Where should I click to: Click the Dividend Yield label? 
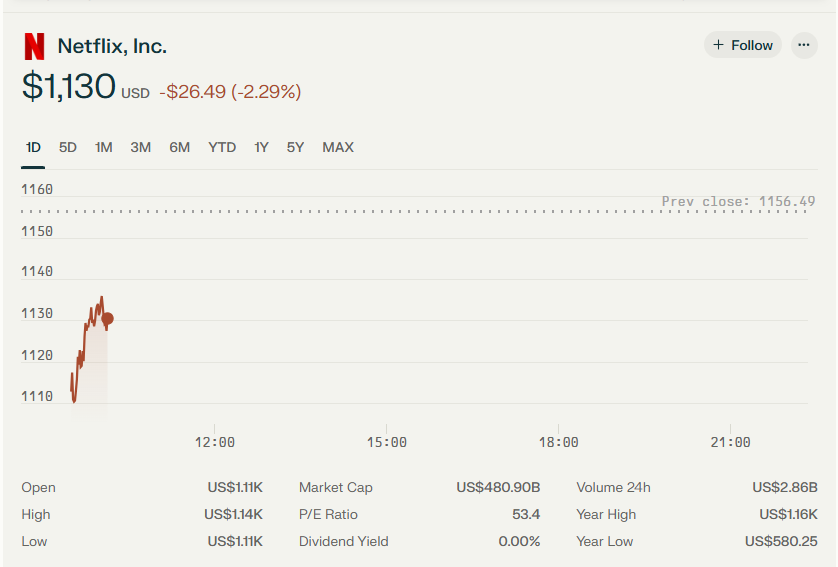(x=344, y=541)
